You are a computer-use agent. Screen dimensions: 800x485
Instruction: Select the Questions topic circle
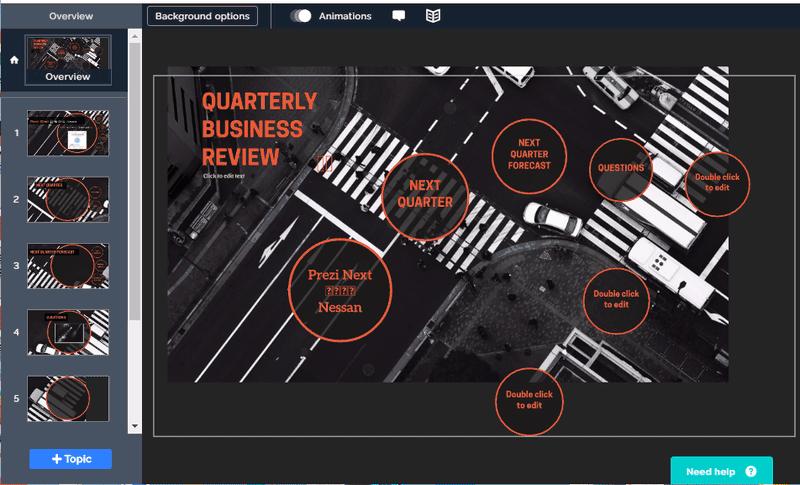click(x=620, y=169)
